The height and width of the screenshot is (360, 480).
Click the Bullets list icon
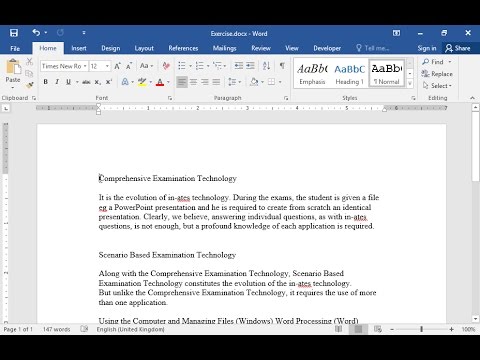pyautogui.click(x=182, y=66)
